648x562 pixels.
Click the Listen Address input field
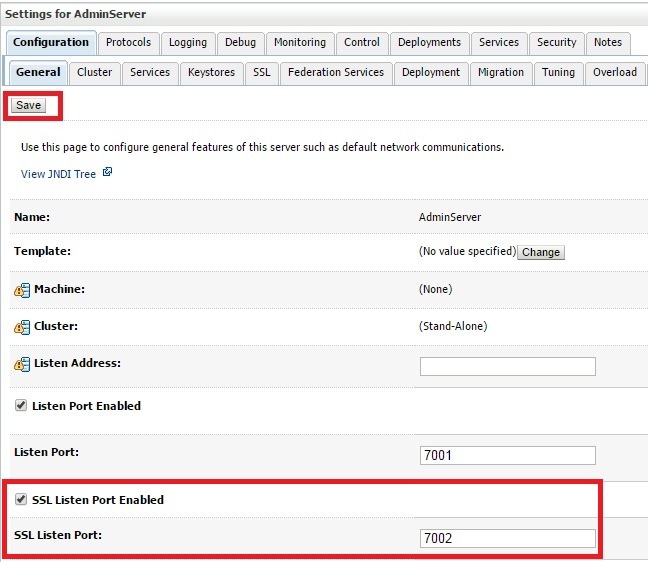pyautogui.click(x=507, y=366)
